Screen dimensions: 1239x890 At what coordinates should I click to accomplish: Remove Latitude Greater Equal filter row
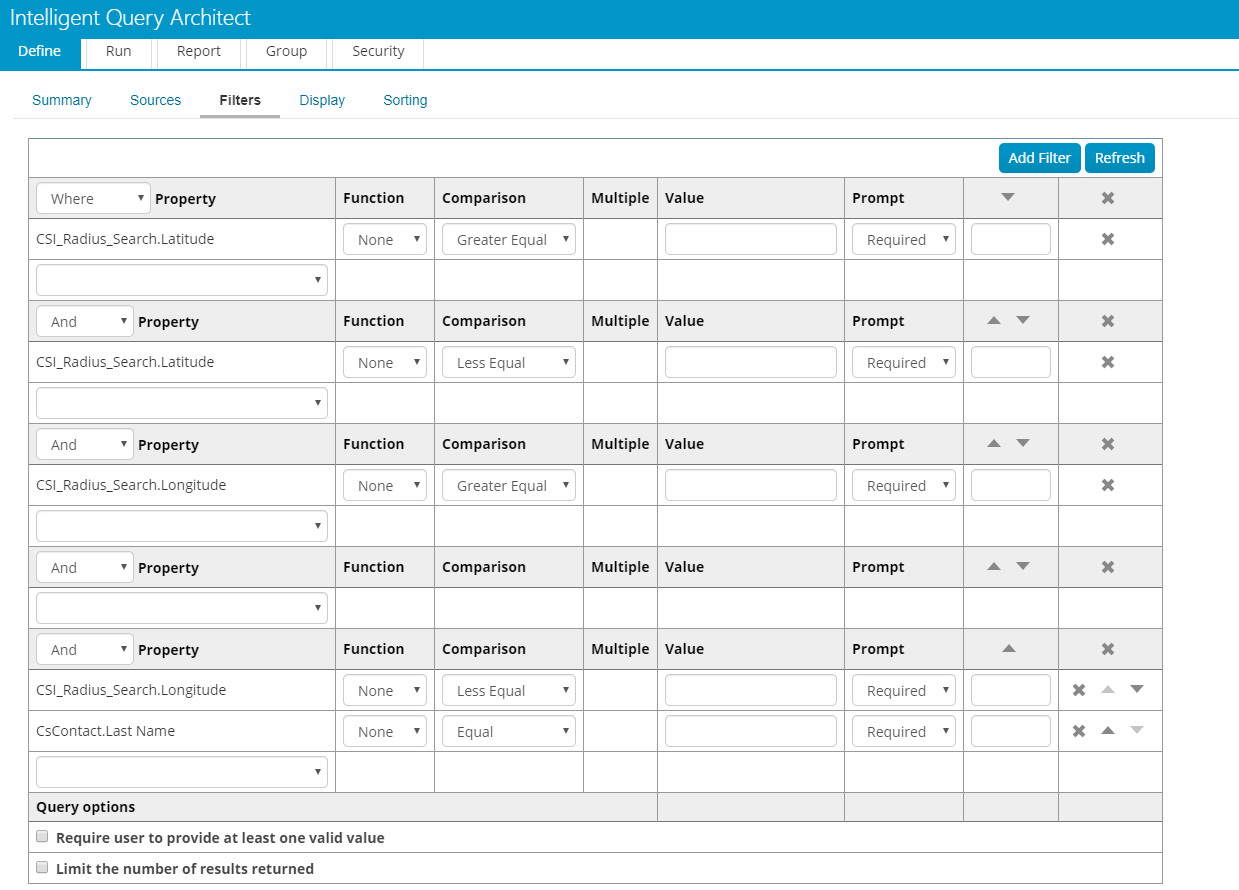tap(1107, 239)
